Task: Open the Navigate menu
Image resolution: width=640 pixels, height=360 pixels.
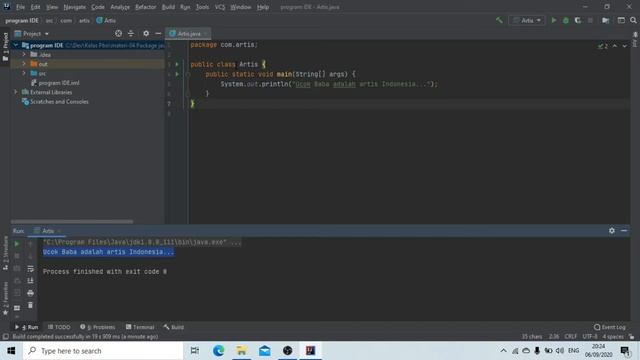Action: (75, 7)
